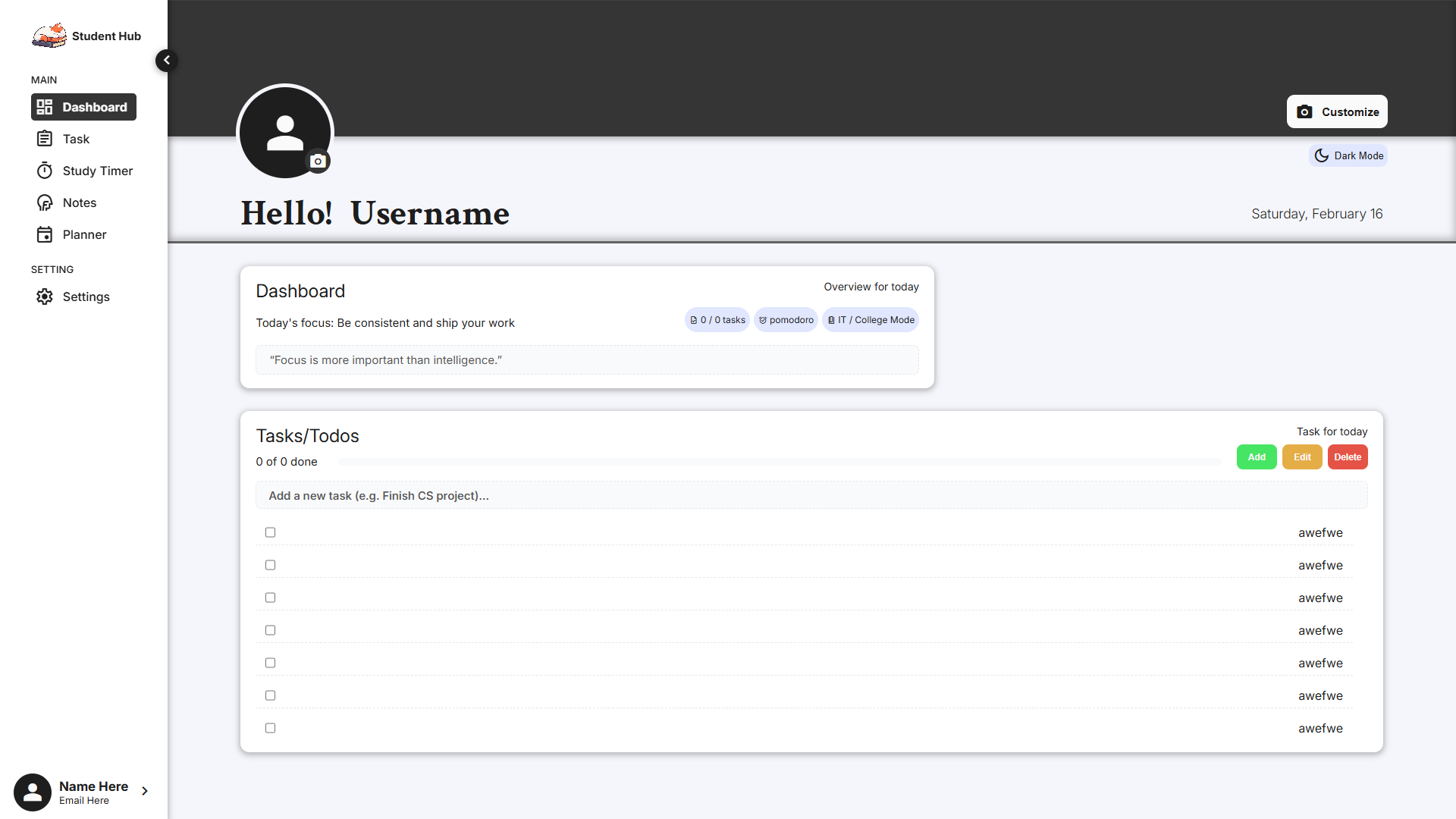The height and width of the screenshot is (819, 1456).
Task: Click the Student Hub logo icon
Action: tap(49, 36)
